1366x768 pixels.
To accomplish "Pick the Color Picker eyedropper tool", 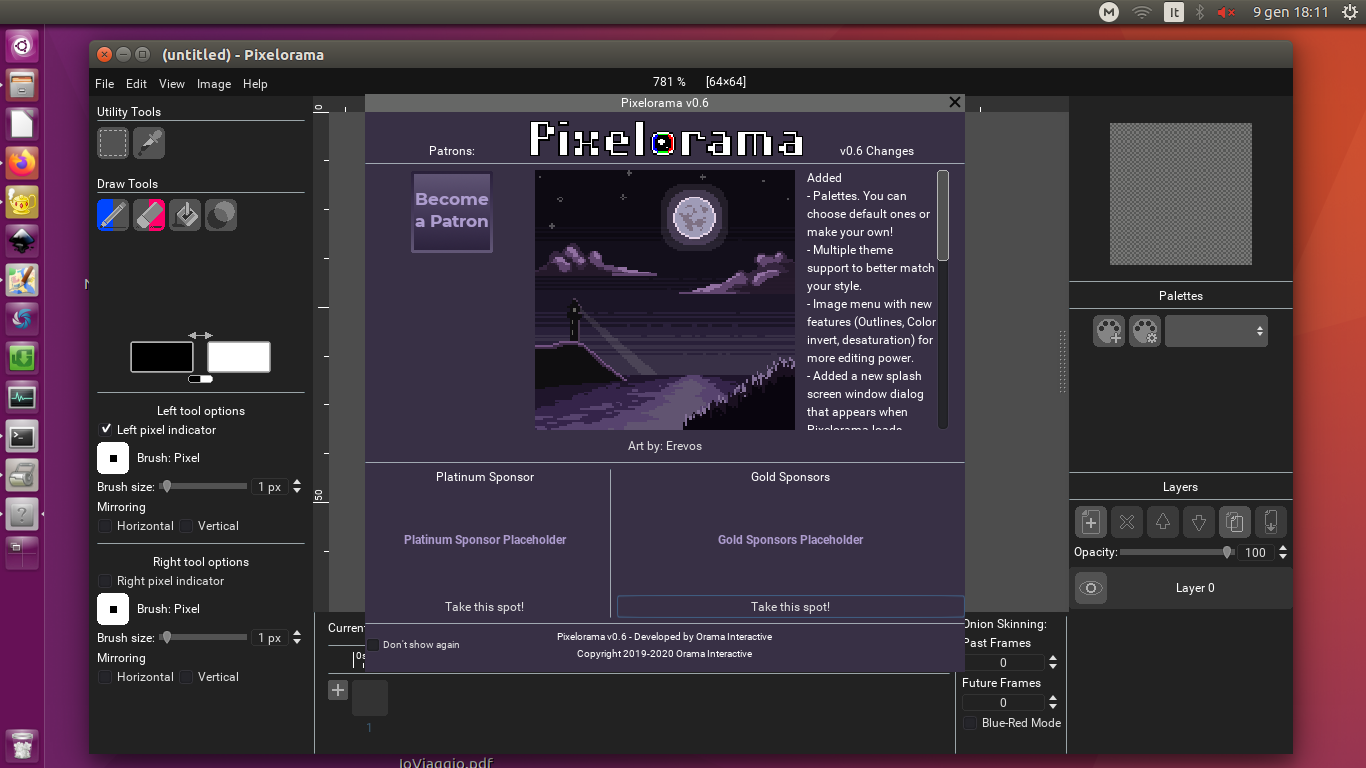I will pos(149,143).
